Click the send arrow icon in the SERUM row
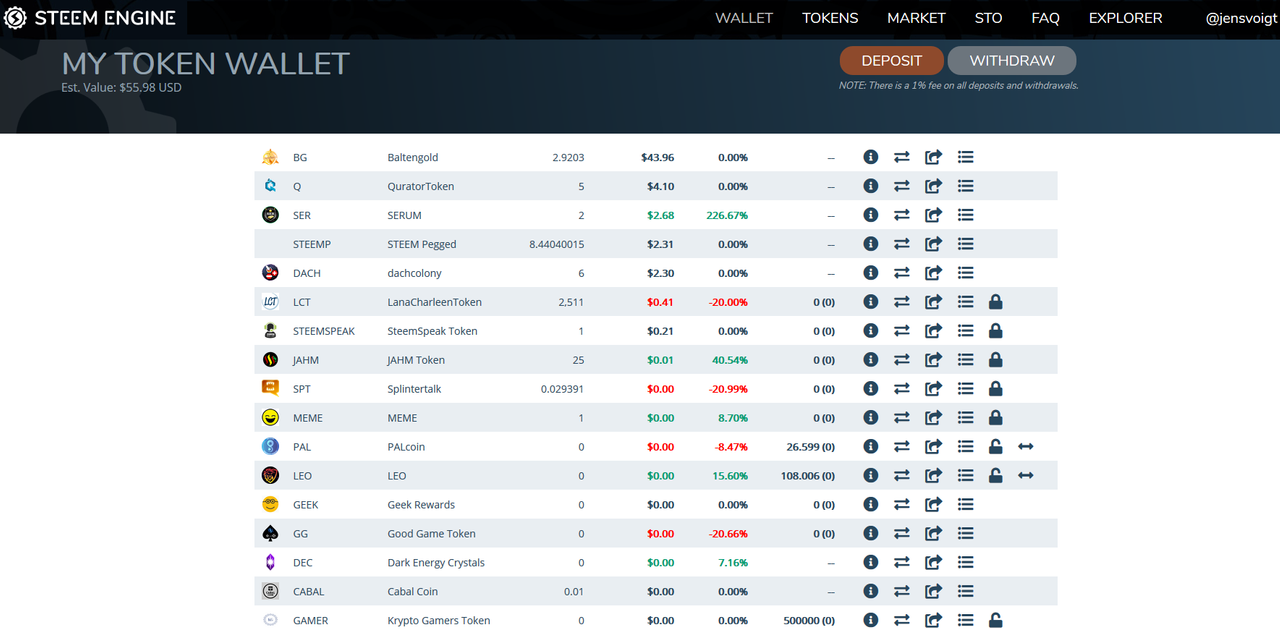This screenshot has height=633, width=1280. [934, 215]
